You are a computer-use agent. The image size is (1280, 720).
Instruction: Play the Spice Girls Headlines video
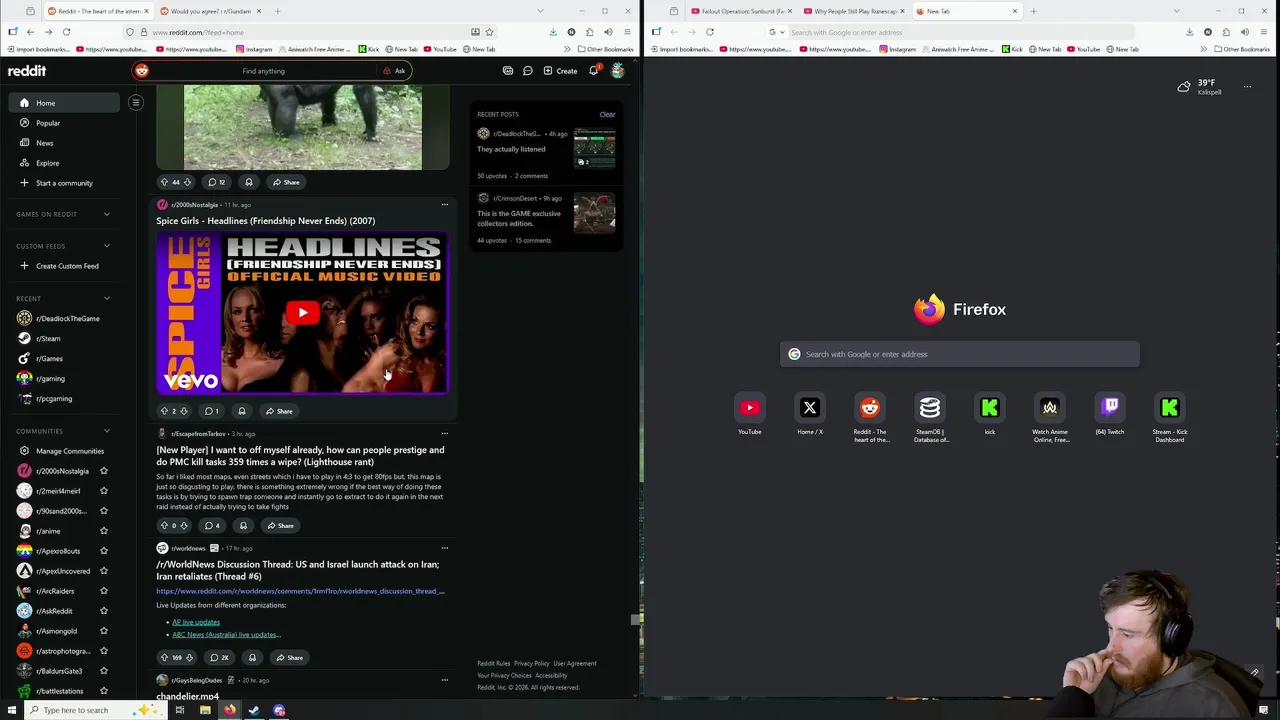point(303,313)
